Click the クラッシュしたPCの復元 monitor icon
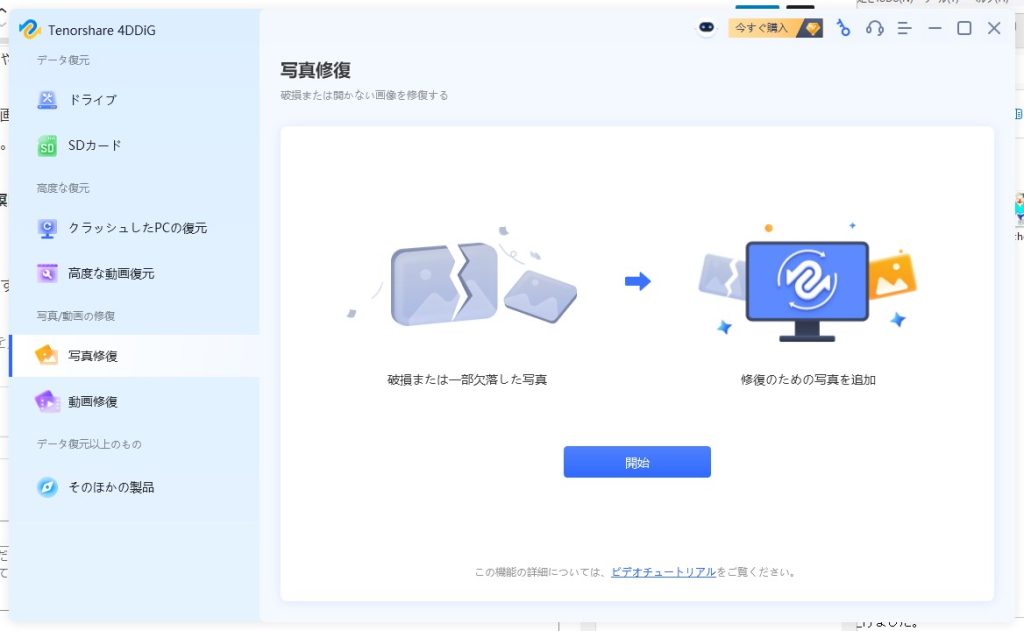Viewport: 1024px width, 631px height. [x=47, y=228]
